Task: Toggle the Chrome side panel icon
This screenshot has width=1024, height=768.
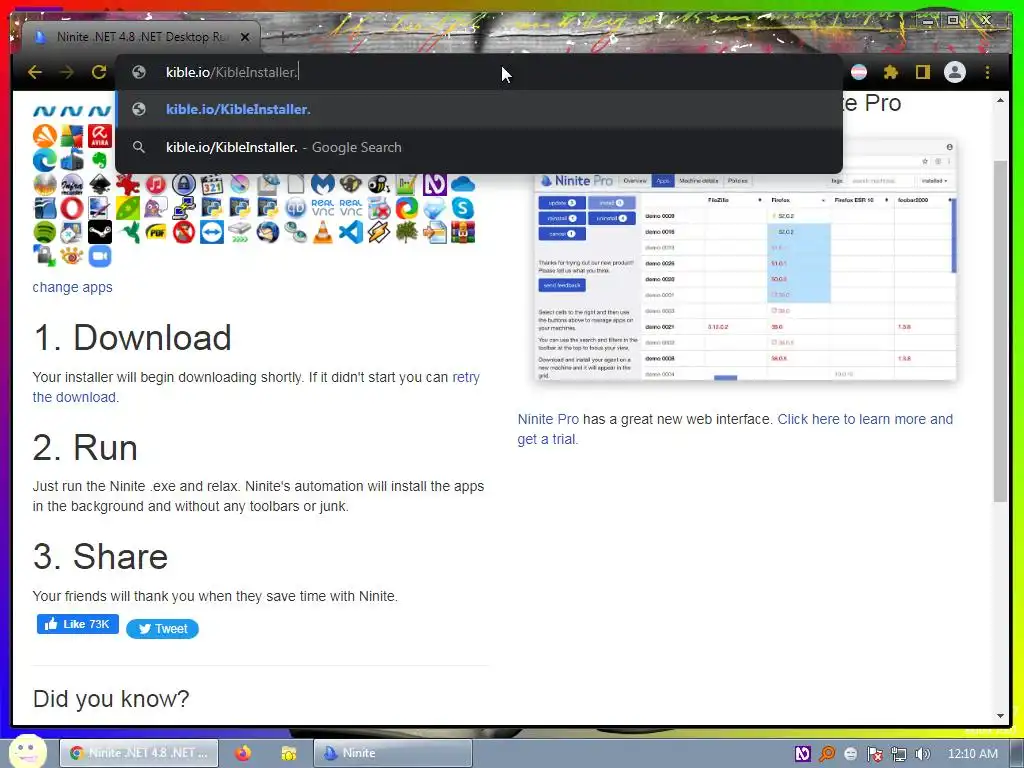Action: pos(922,72)
